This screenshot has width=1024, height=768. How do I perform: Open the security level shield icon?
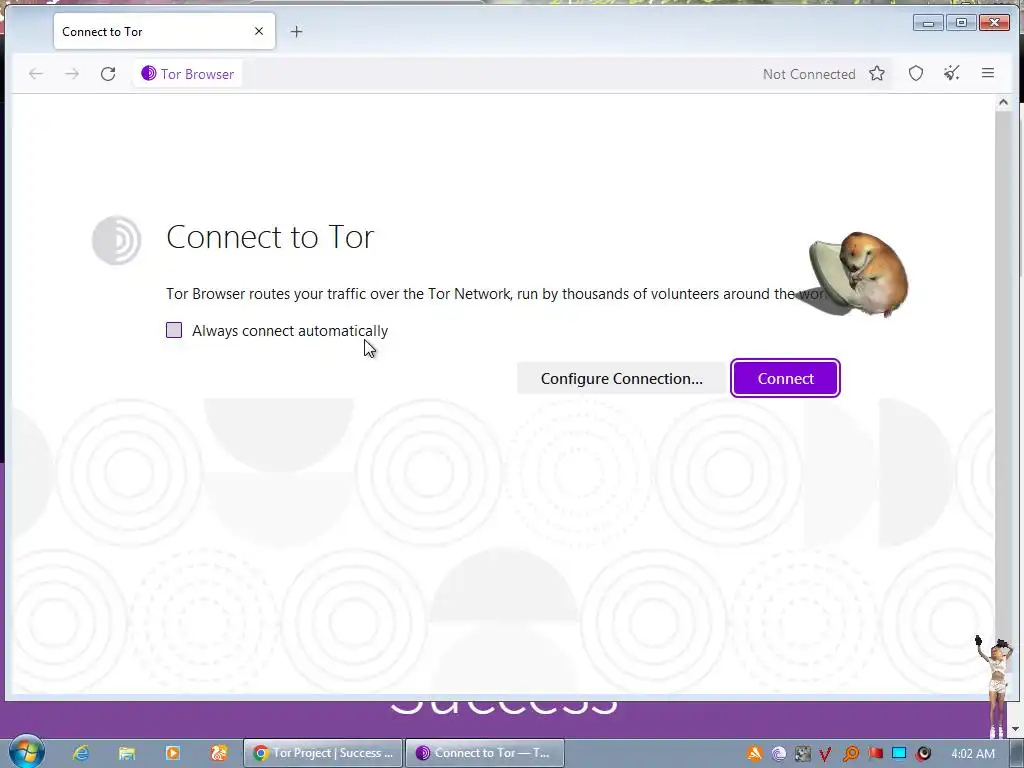pos(916,74)
